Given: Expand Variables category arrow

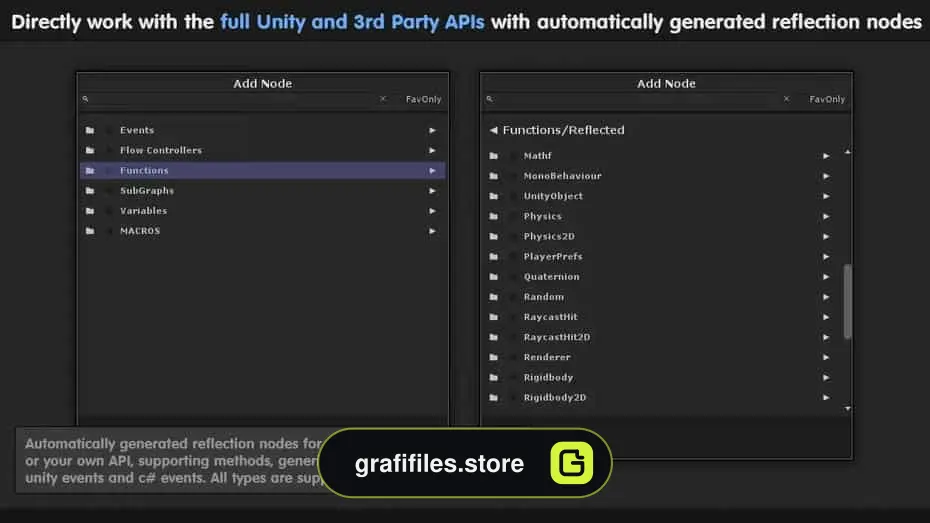Looking at the screenshot, I should pyautogui.click(x=432, y=211).
